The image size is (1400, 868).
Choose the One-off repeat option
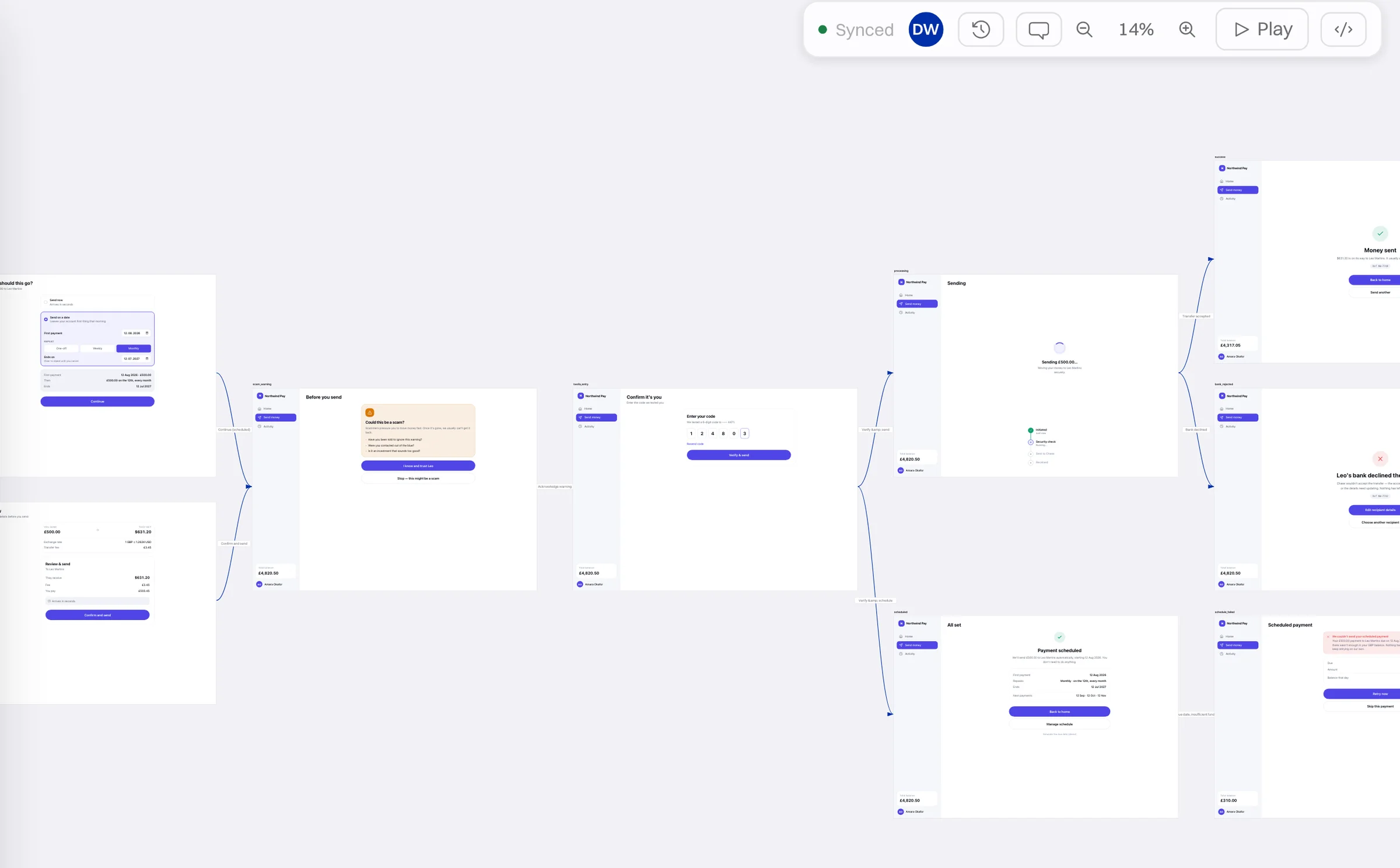[x=61, y=348]
